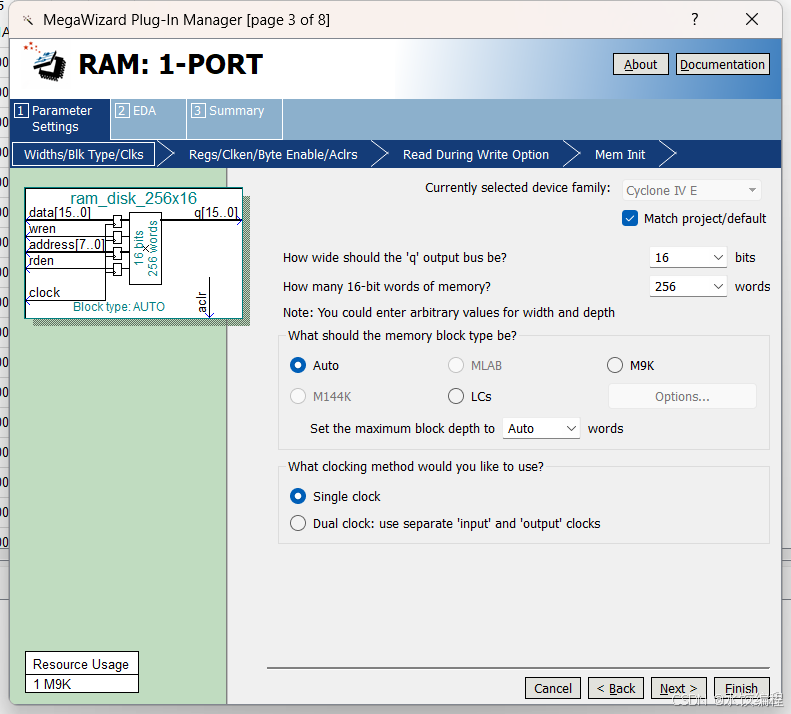Switch to Parameter Settings tab
The width and height of the screenshot is (791, 714).
(60, 119)
